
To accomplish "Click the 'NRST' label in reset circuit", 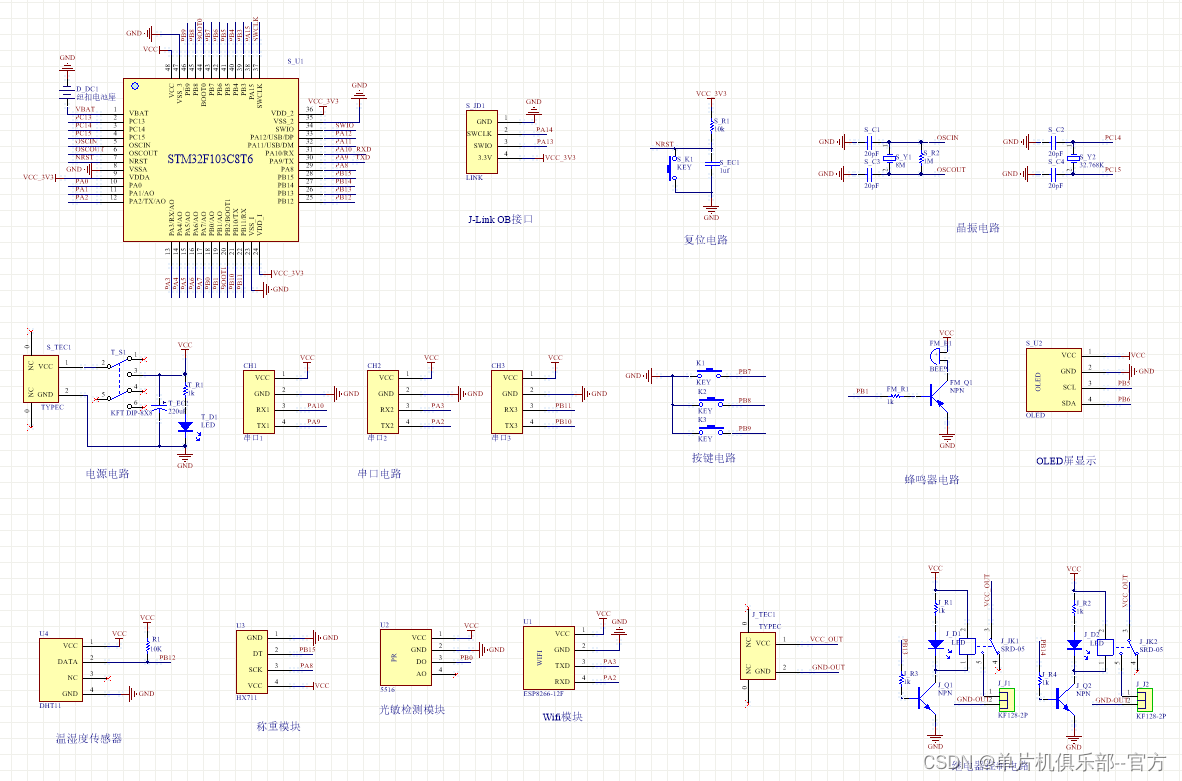I will (664, 144).
